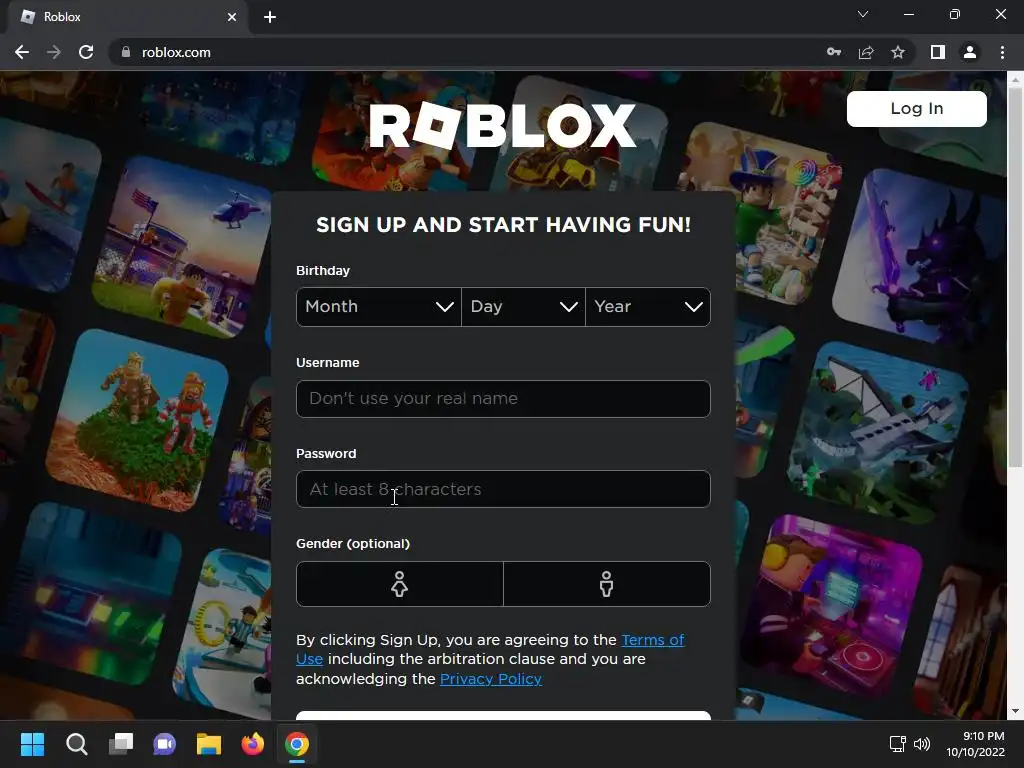Click the purple dragon game thumbnail
This screenshot has width=1024, height=768.
click(x=920, y=258)
